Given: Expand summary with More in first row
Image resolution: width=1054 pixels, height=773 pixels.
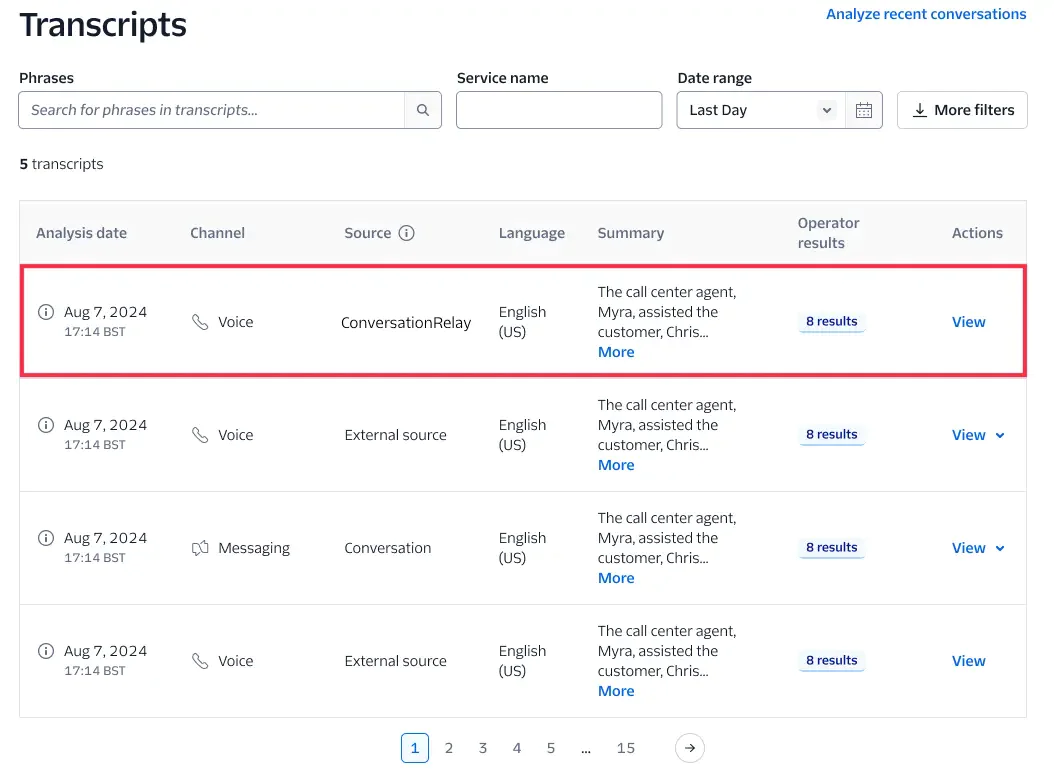Looking at the screenshot, I should (x=616, y=352).
